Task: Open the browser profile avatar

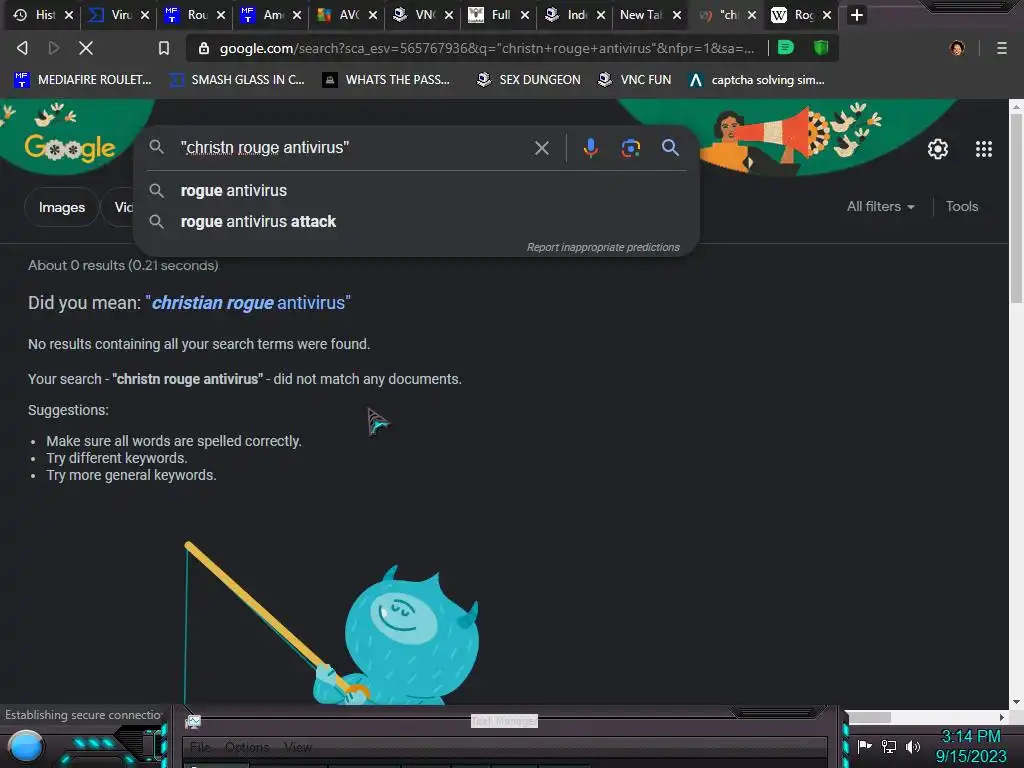Action: (957, 48)
